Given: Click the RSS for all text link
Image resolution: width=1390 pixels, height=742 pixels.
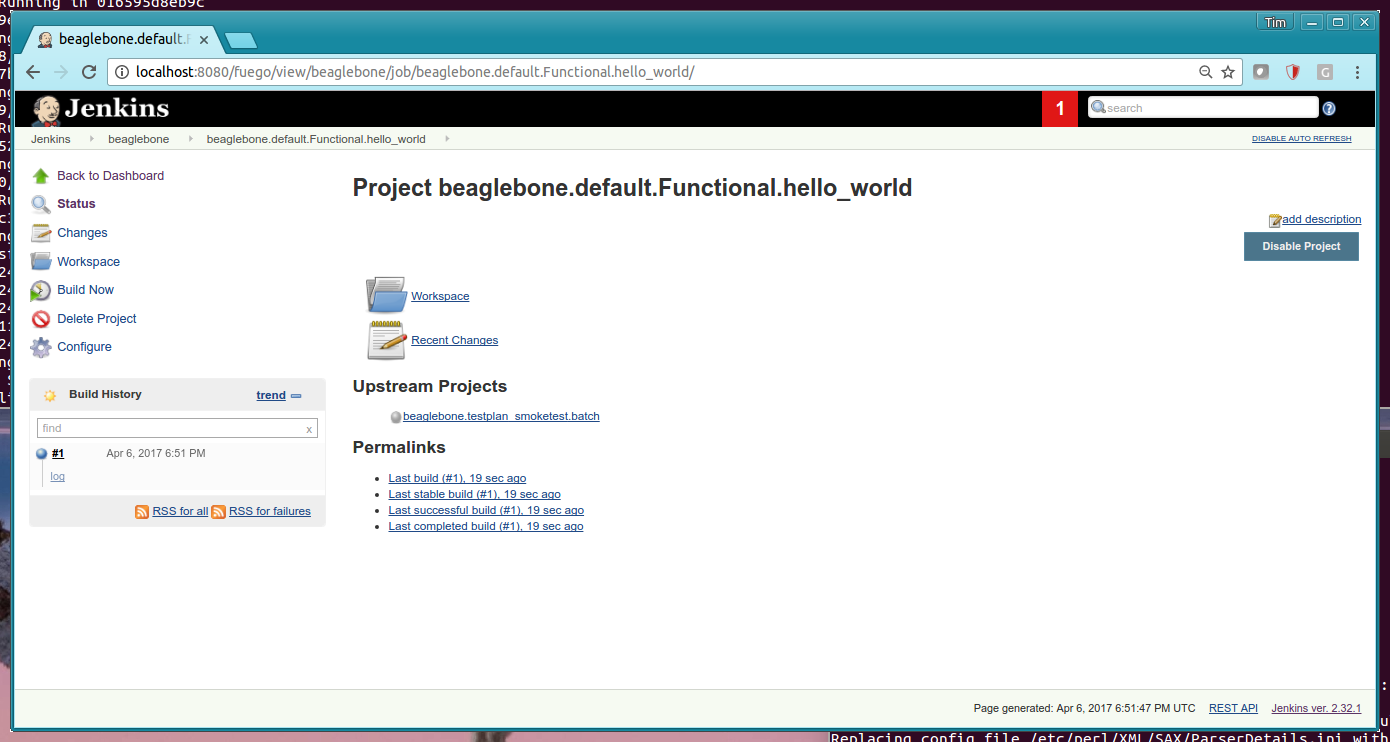Looking at the screenshot, I should point(180,511).
